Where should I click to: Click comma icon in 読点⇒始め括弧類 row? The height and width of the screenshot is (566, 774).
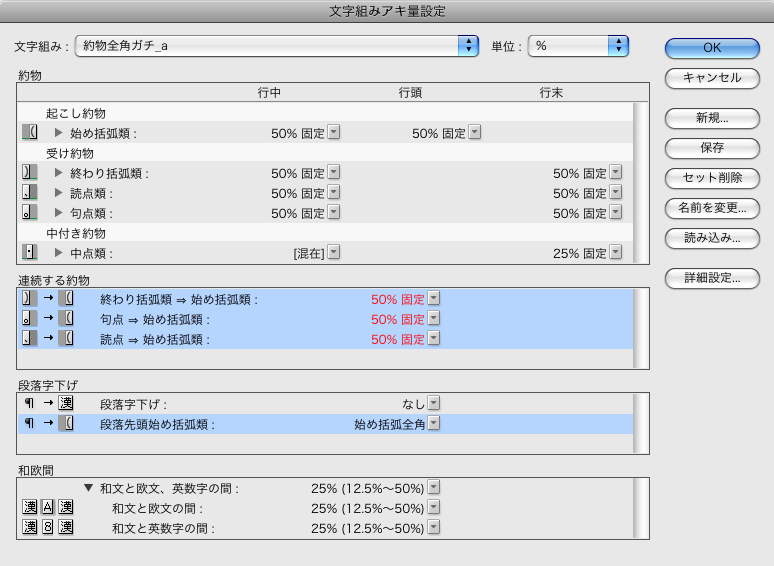click(30, 338)
